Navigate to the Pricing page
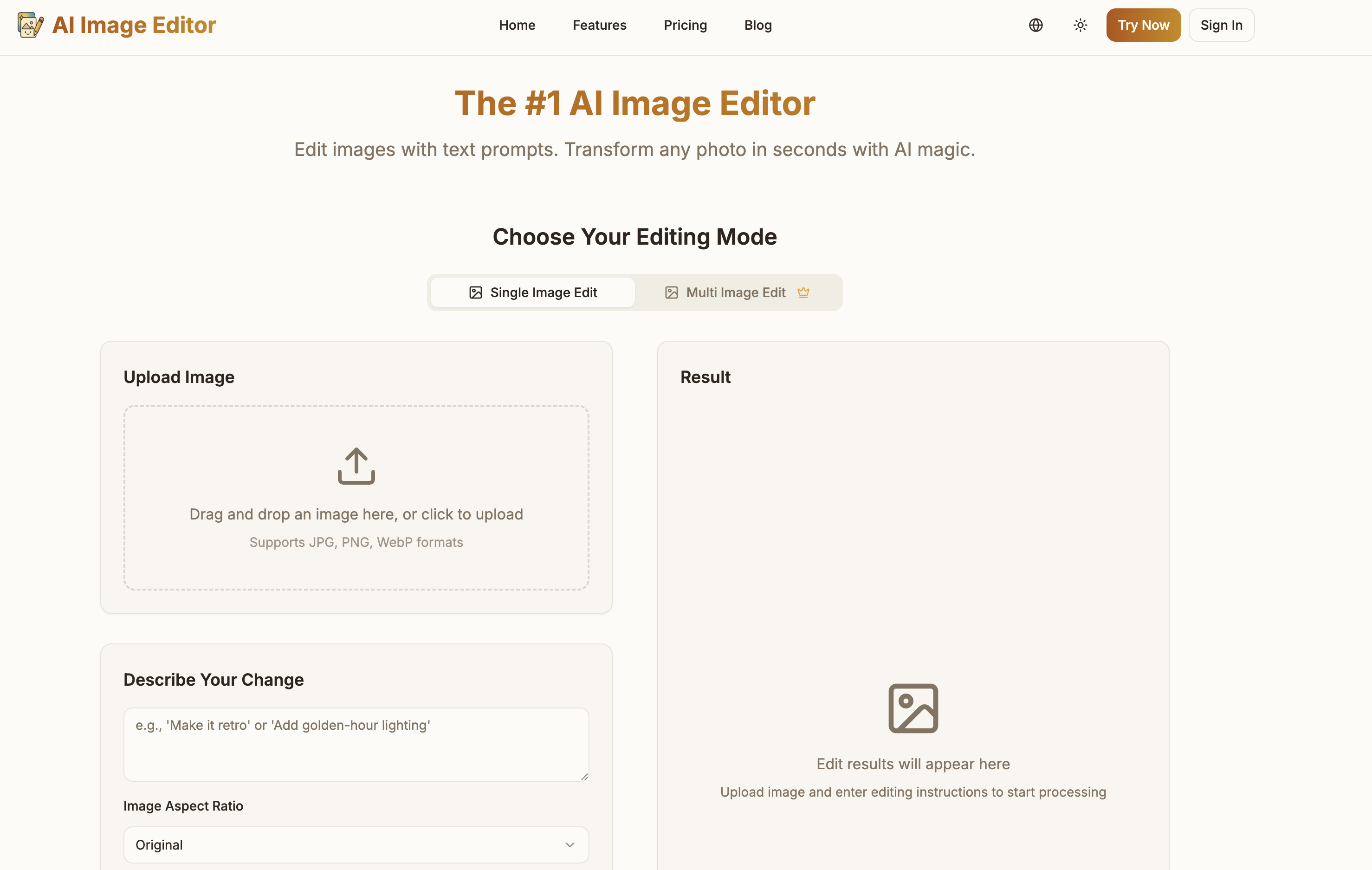Screen dimensions: 1372x870 pos(686,25)
